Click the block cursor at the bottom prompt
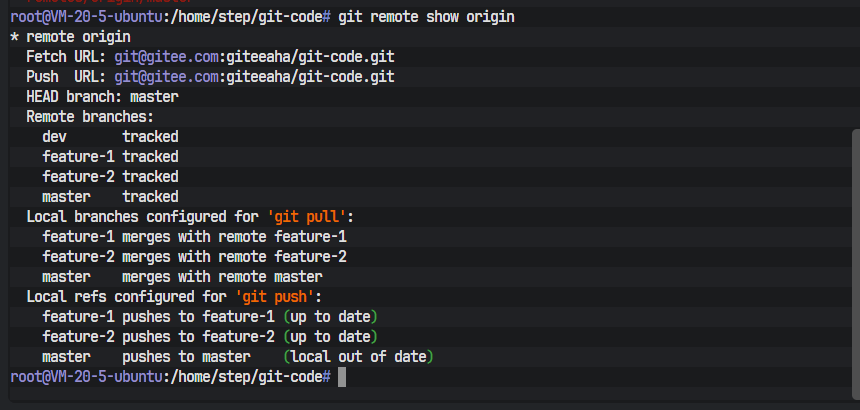This screenshot has height=410, width=860. pyautogui.click(x=342, y=377)
